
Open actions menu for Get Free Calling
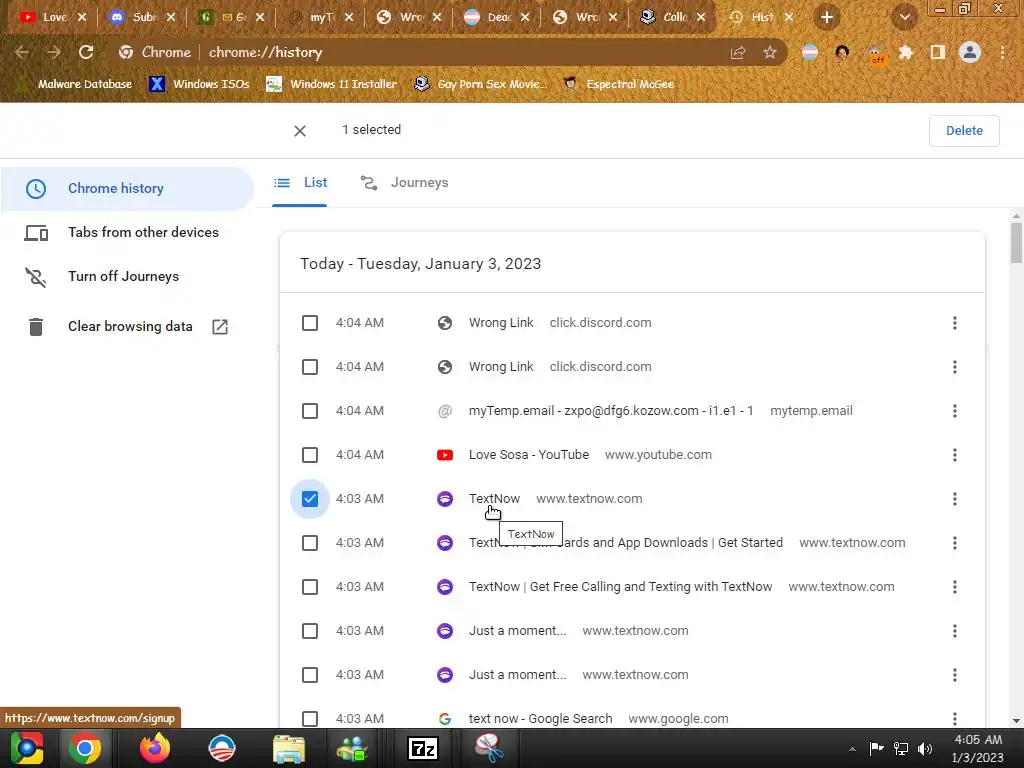[x=954, y=587]
